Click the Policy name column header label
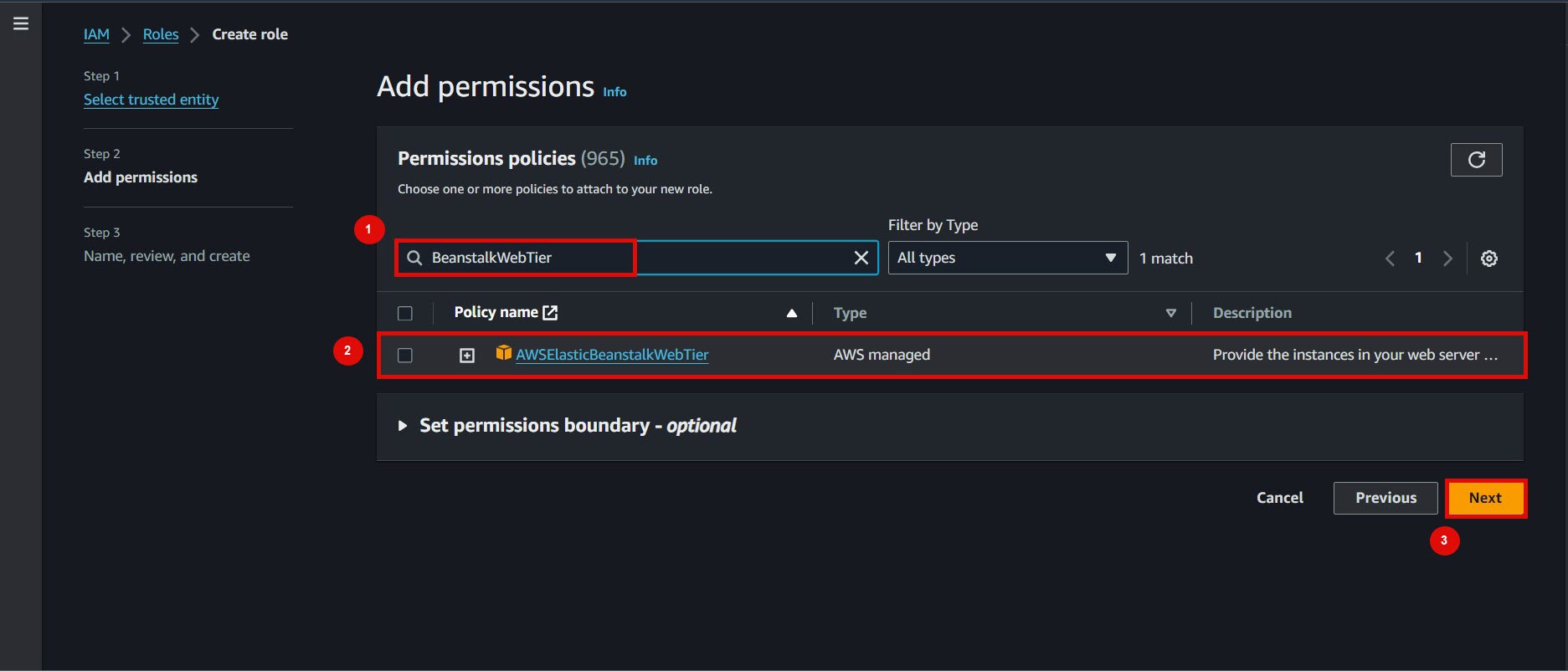 (496, 312)
